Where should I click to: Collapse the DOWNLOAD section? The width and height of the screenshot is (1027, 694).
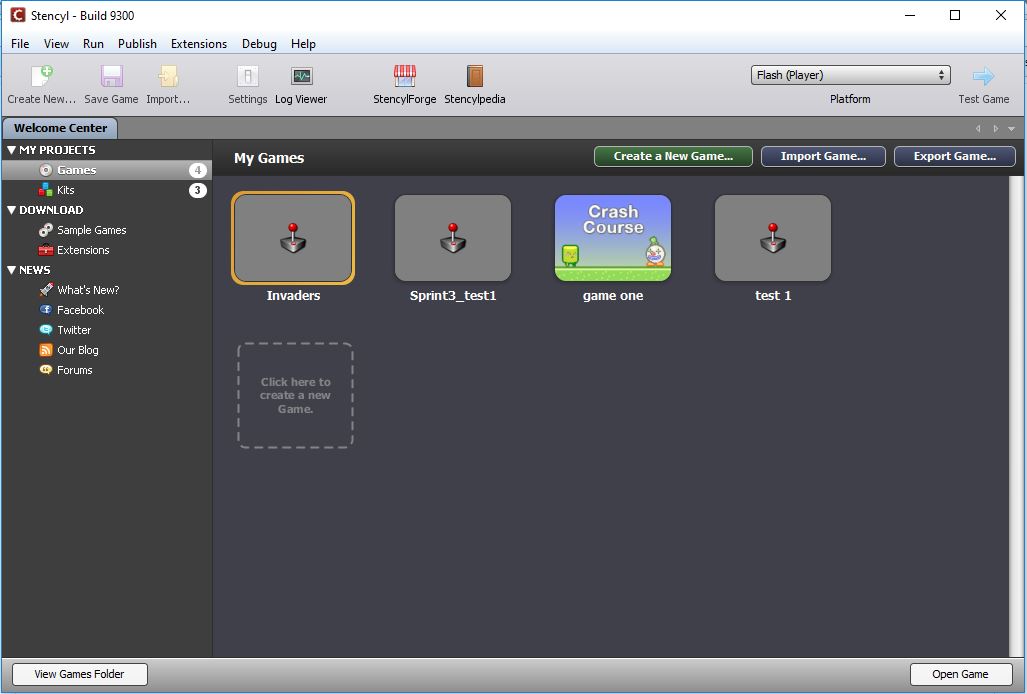coord(11,210)
